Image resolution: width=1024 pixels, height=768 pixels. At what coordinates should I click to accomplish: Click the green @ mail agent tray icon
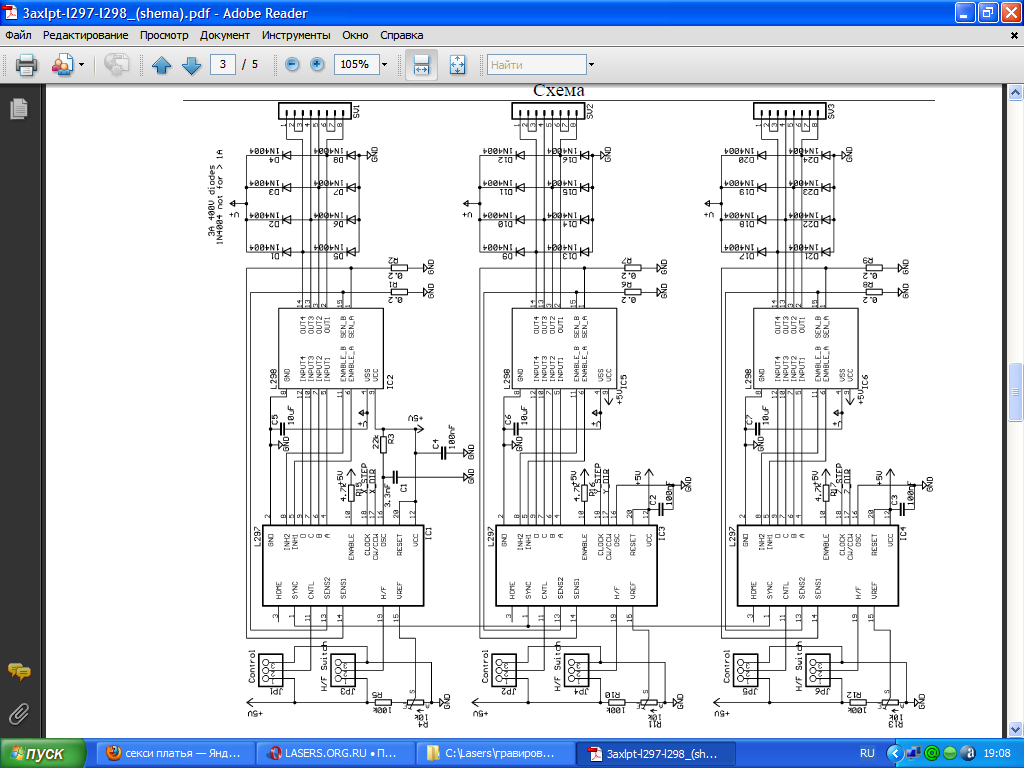[x=932, y=754]
